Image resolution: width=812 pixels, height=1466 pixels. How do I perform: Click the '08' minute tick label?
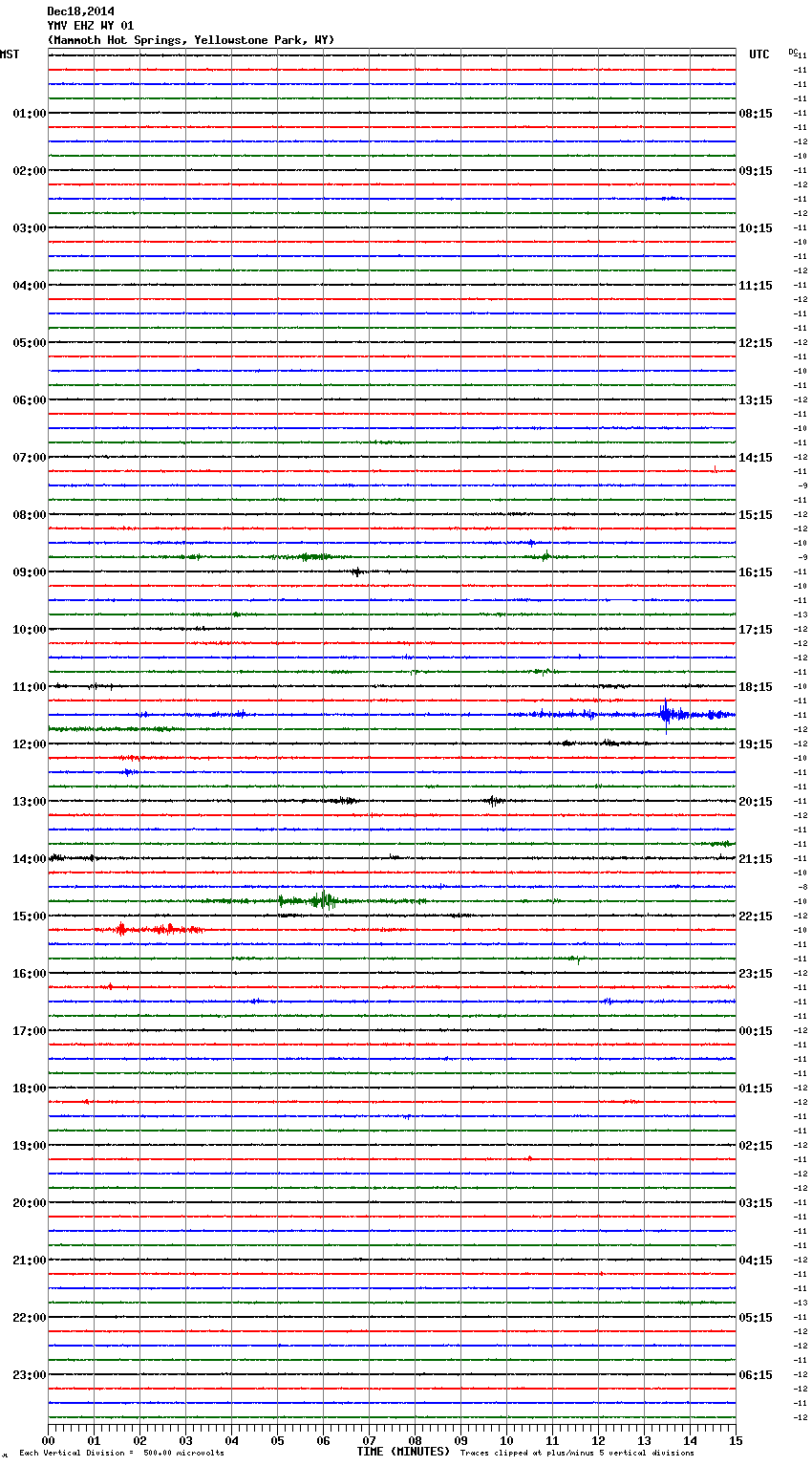[x=415, y=1441]
